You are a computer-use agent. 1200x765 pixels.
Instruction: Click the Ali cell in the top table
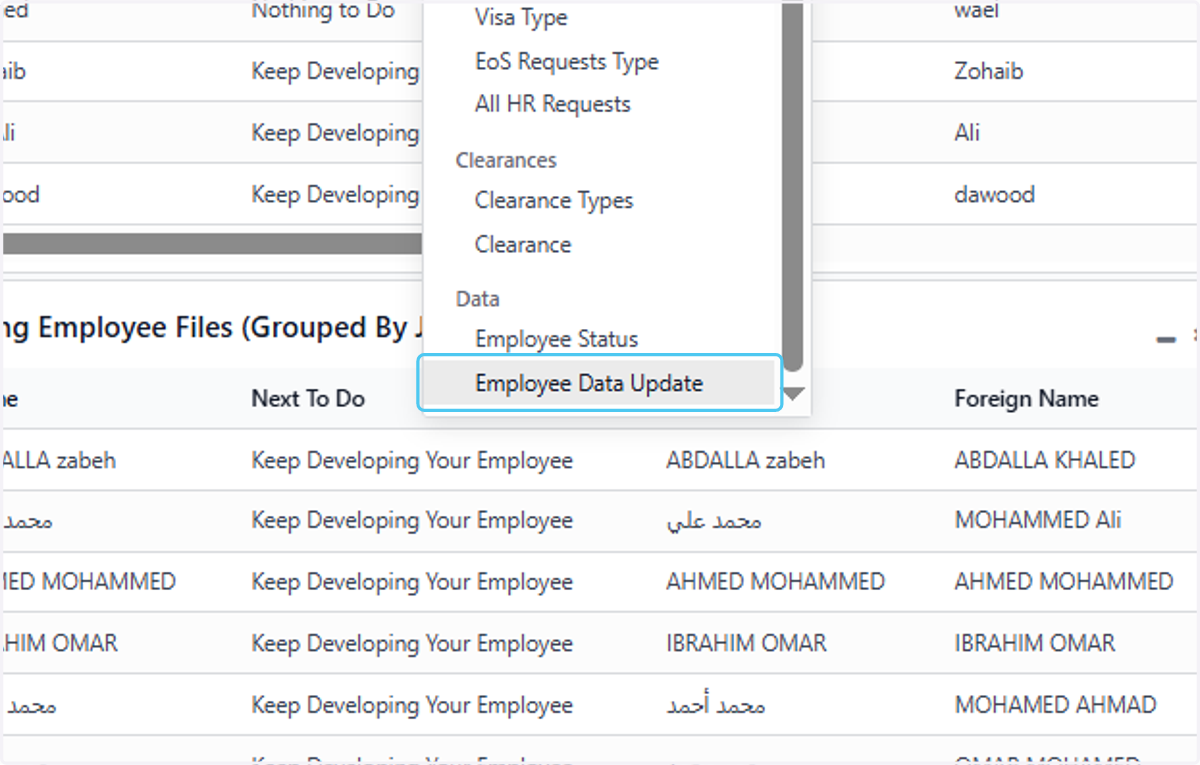click(x=967, y=133)
